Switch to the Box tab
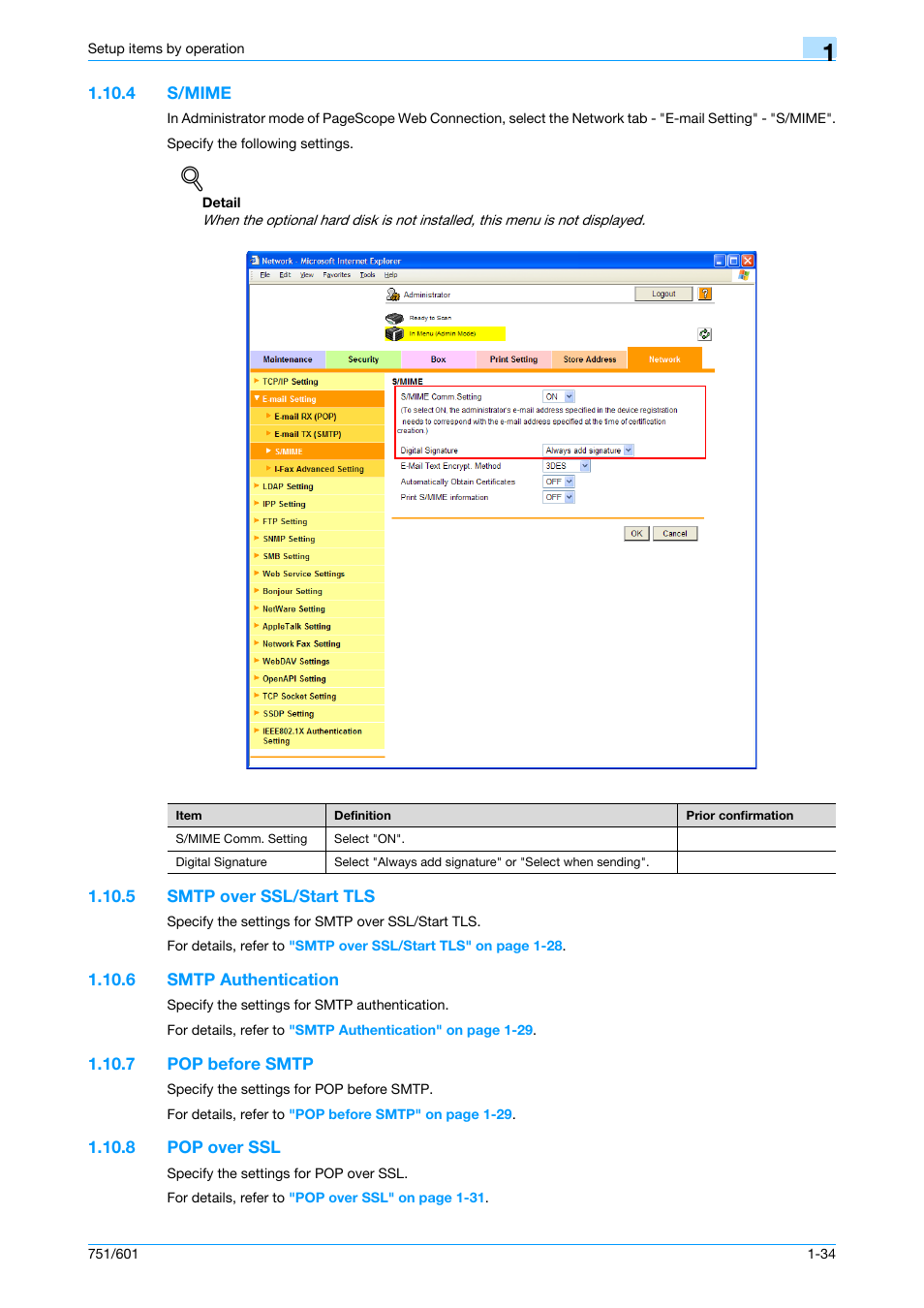This screenshot has height=1308, width=924. click(438, 359)
